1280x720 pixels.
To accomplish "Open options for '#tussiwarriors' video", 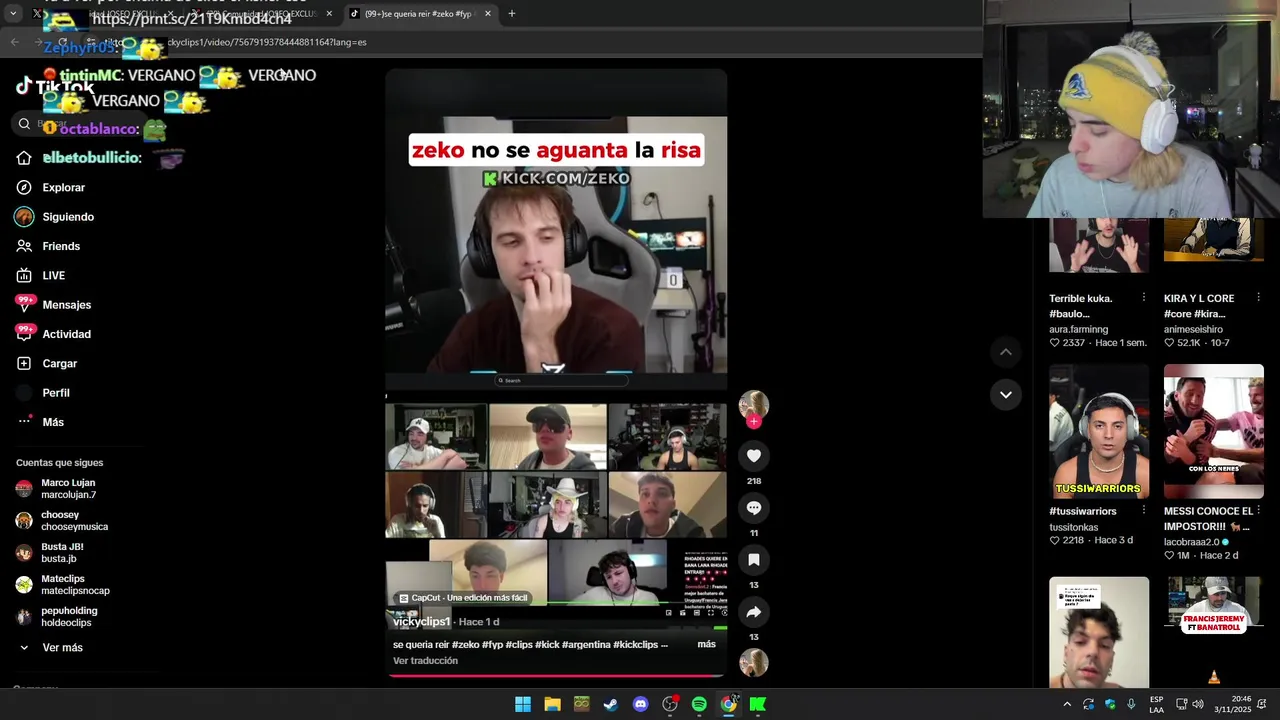I will [1144, 511].
